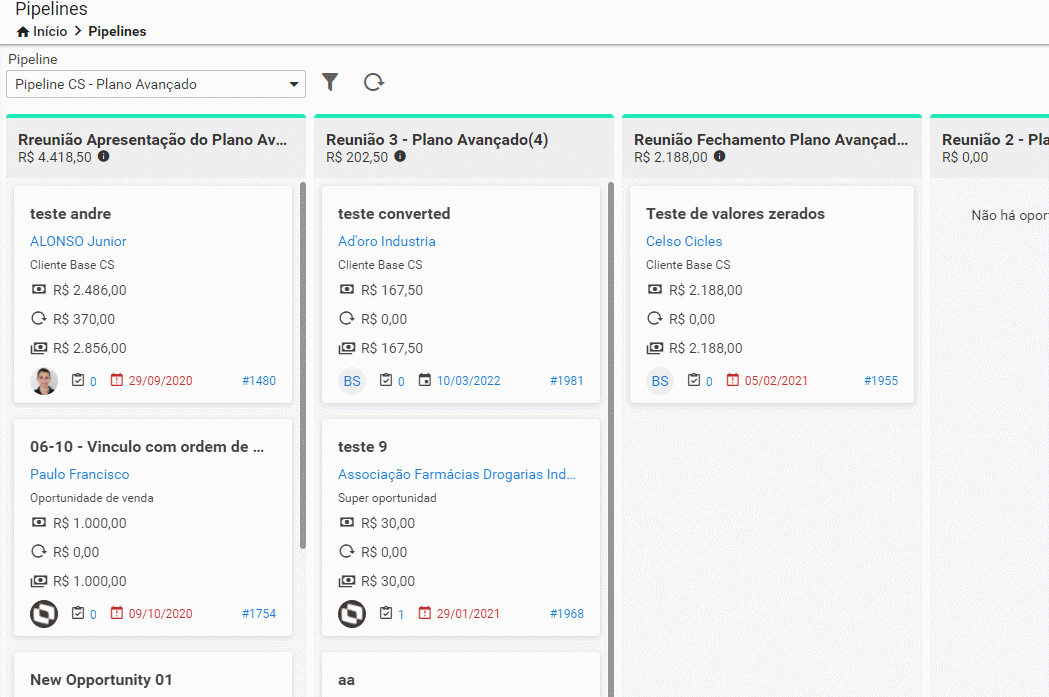
Task: Click the scrollbar of the Reunião 3 column
Action: (611, 439)
